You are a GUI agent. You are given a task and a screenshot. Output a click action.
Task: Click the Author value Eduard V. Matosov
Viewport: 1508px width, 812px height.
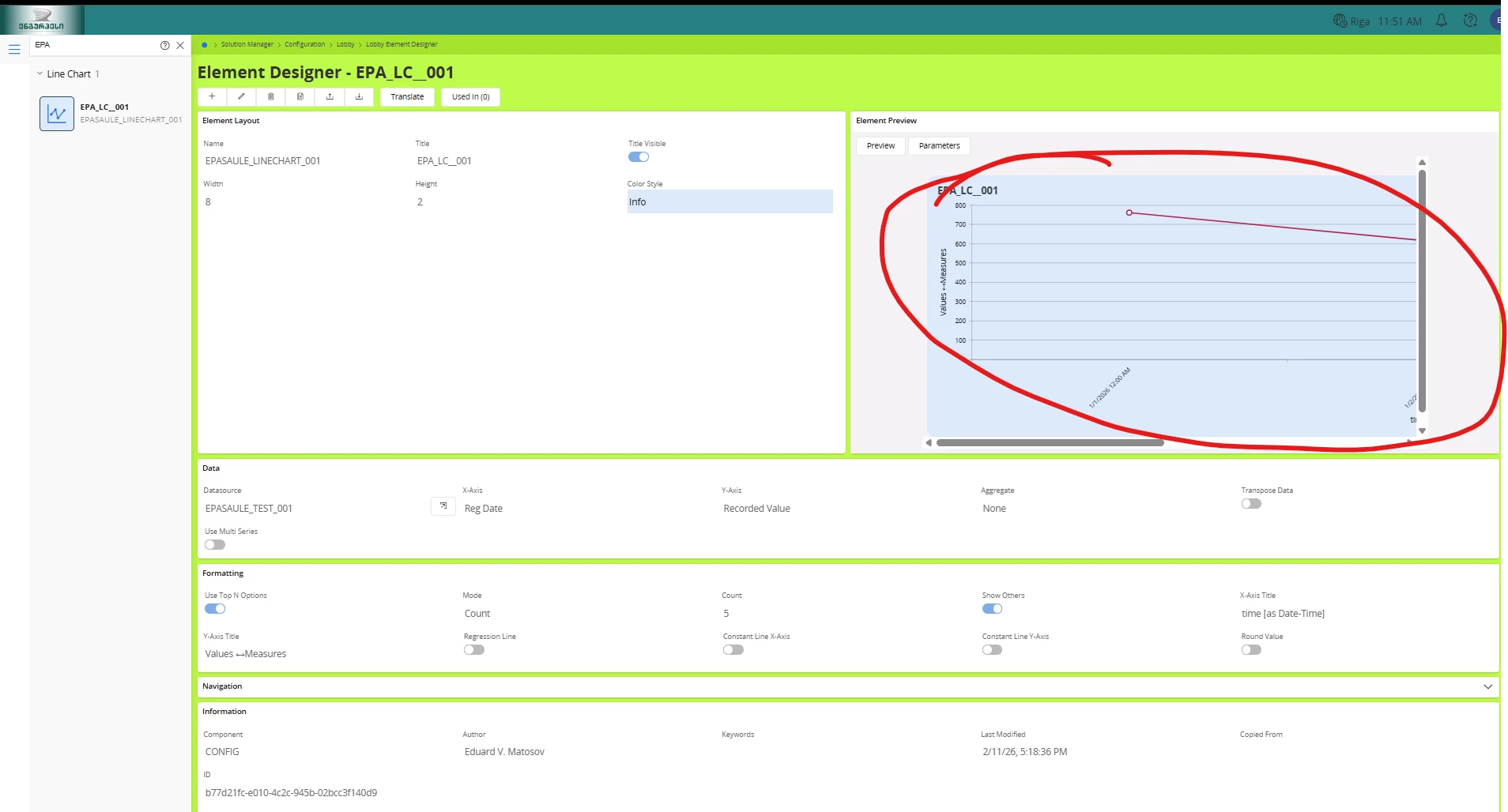click(504, 752)
